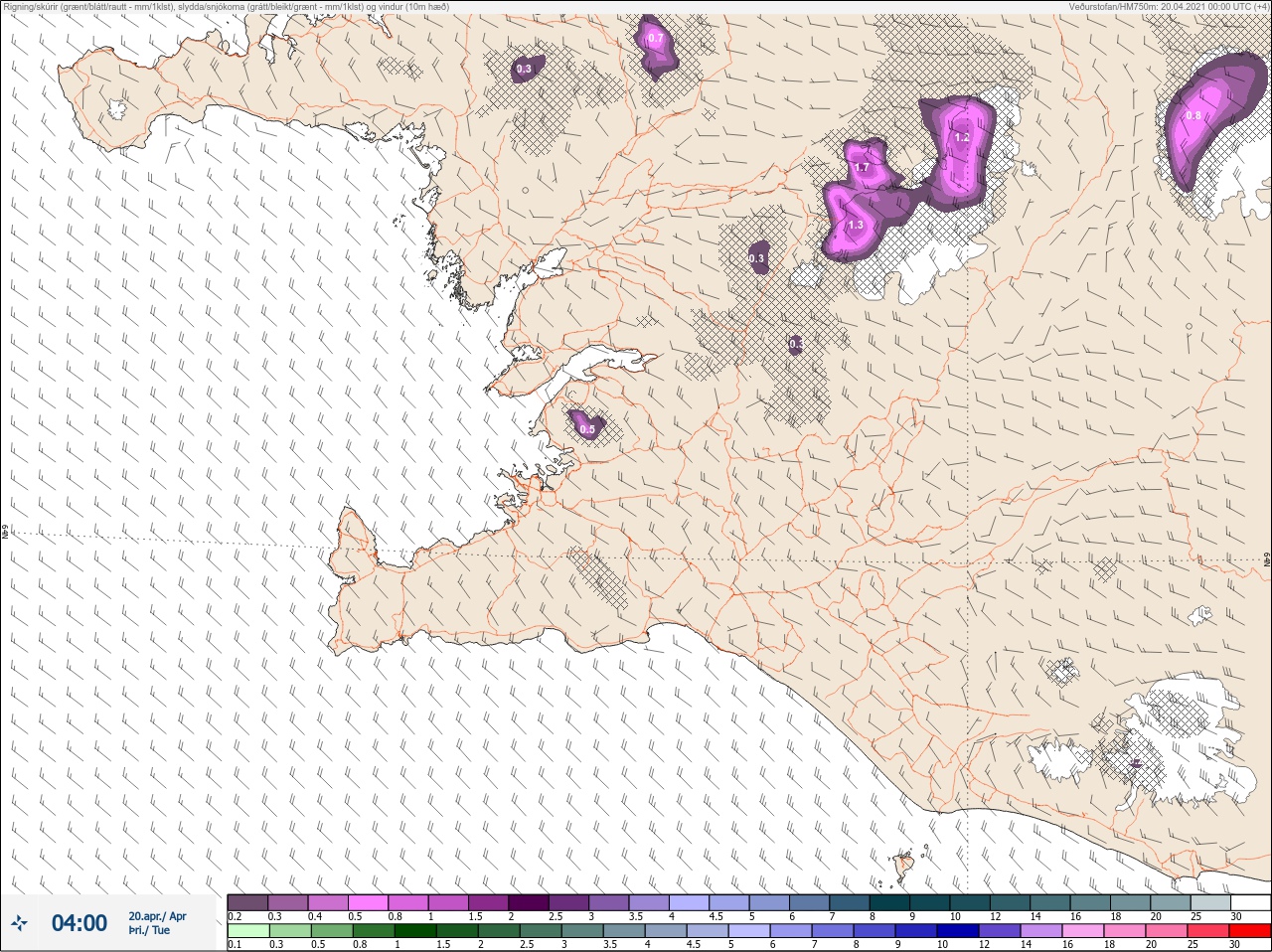
Task: Click the weather office logo beside 04:00
Action: pos(20,923)
